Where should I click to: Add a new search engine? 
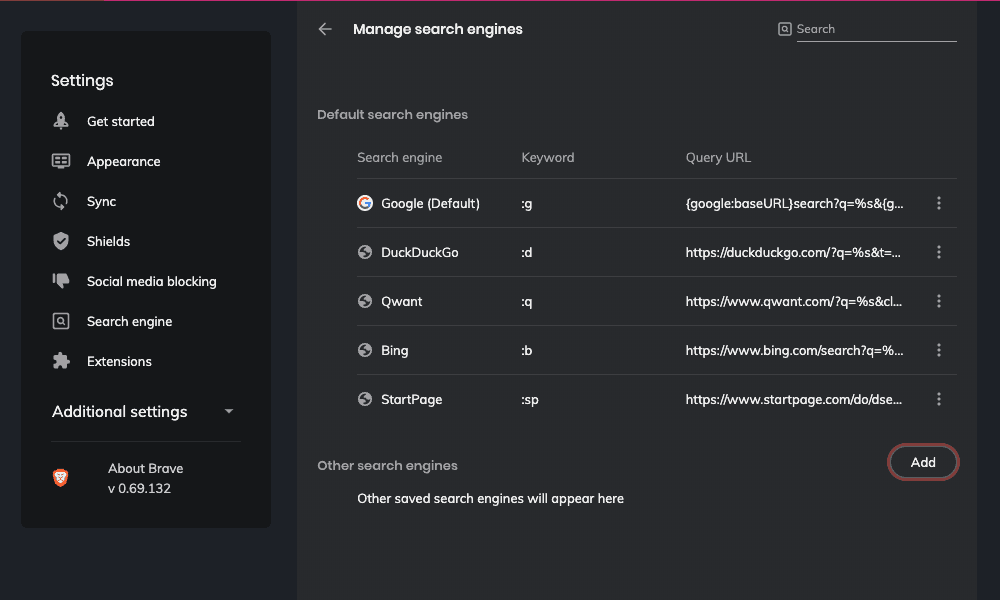[923, 462]
